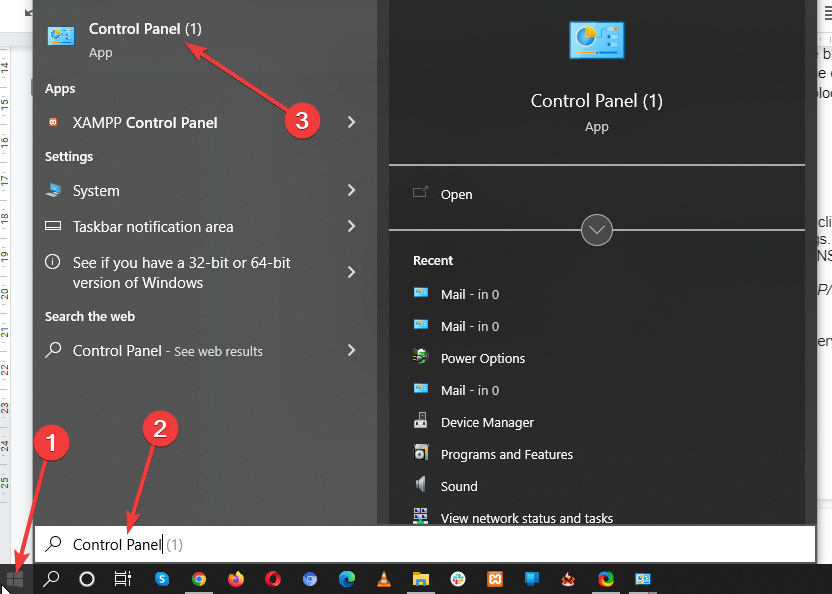Click the Control Panel best match icon
Viewport: 832px width, 594px height.
(x=60, y=36)
